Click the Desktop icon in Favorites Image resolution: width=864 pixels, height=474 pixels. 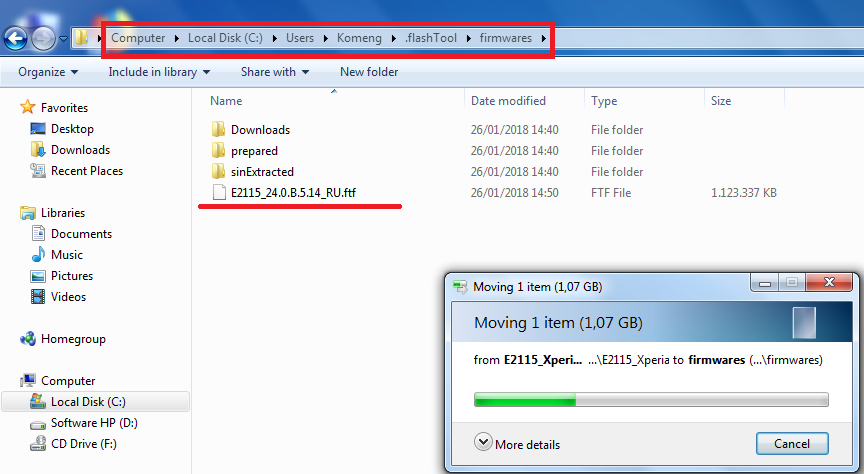click(x=38, y=128)
